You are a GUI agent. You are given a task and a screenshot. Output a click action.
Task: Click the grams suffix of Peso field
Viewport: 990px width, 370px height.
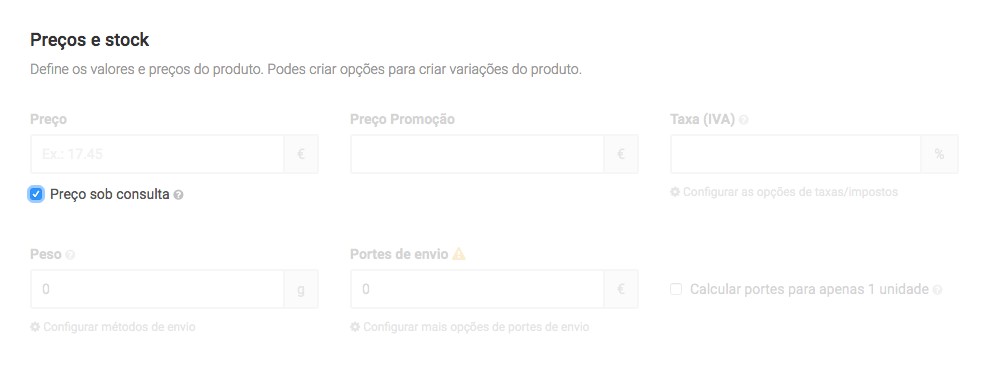coord(301,289)
